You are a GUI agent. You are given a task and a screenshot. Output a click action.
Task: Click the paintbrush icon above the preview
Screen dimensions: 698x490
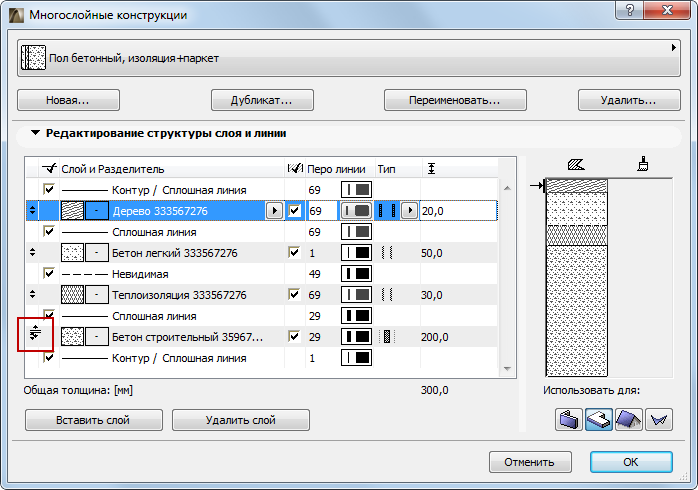[642, 164]
